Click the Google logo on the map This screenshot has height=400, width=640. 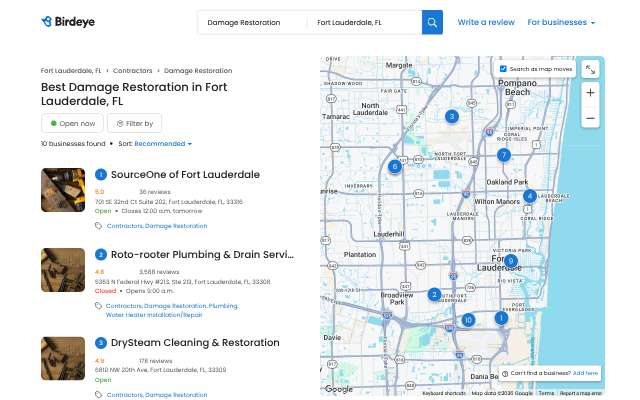pyautogui.click(x=338, y=389)
